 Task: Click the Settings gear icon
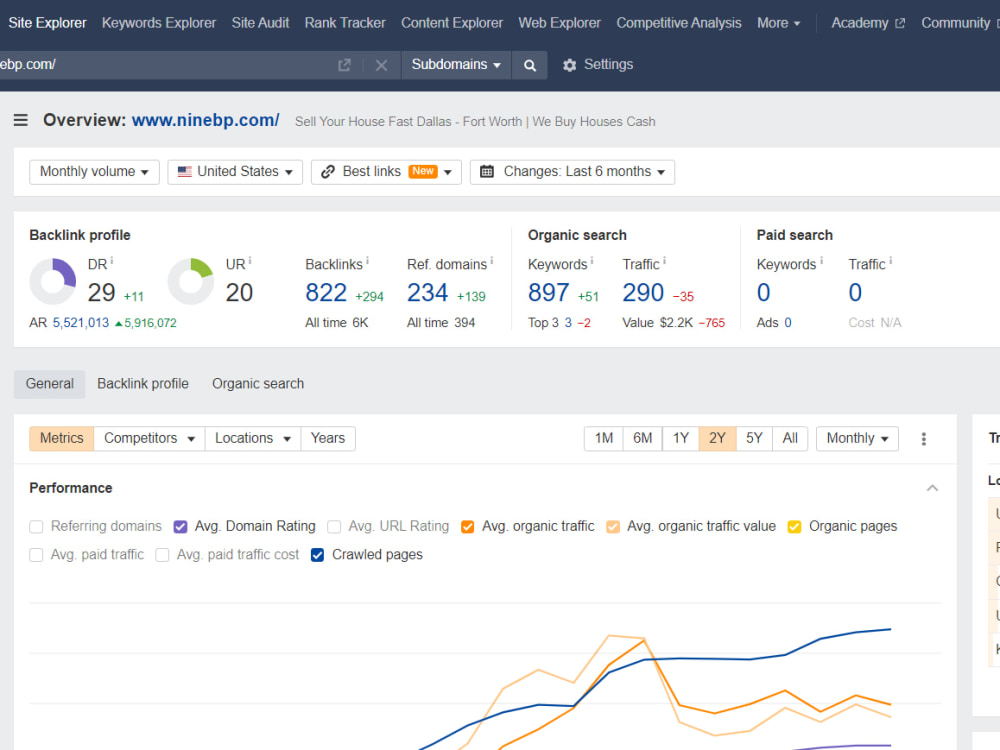570,65
